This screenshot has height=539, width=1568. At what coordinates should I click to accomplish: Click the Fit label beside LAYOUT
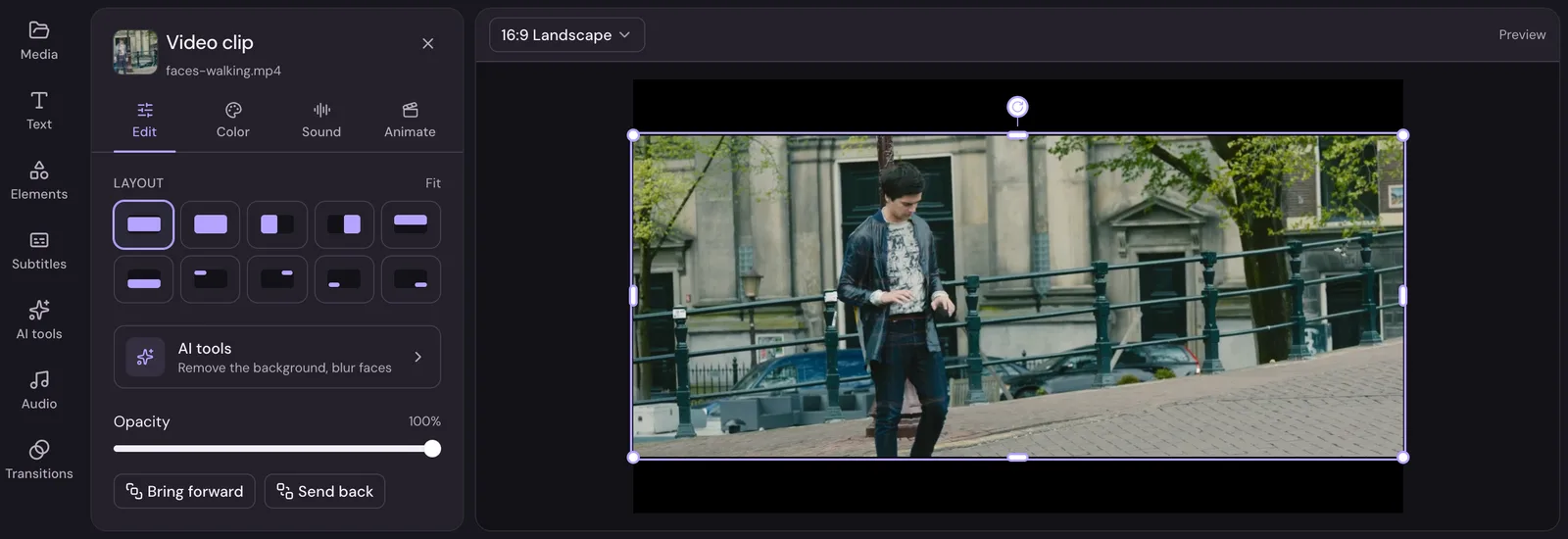(x=433, y=183)
